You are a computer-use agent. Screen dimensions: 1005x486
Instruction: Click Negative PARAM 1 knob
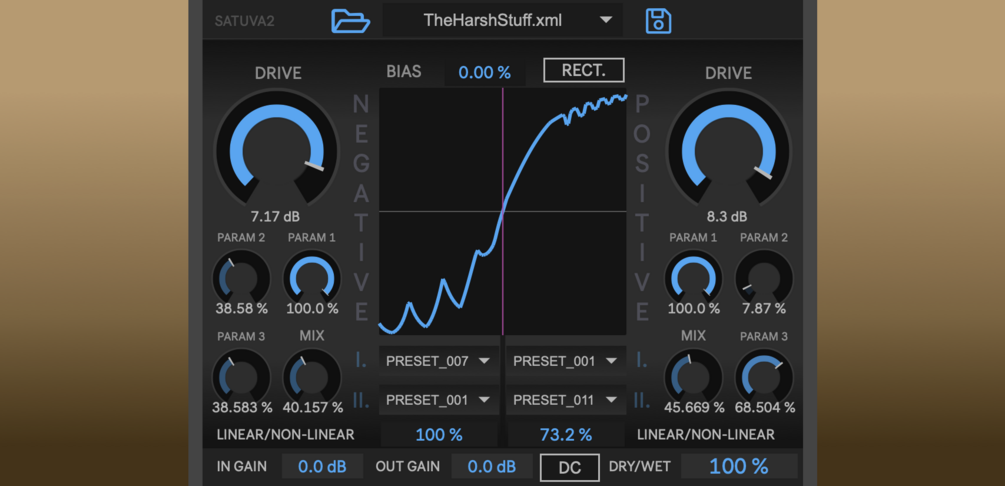pyautogui.click(x=312, y=278)
